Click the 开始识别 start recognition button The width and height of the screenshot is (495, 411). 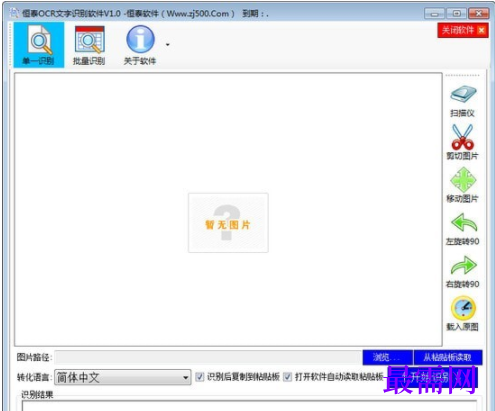(432, 377)
